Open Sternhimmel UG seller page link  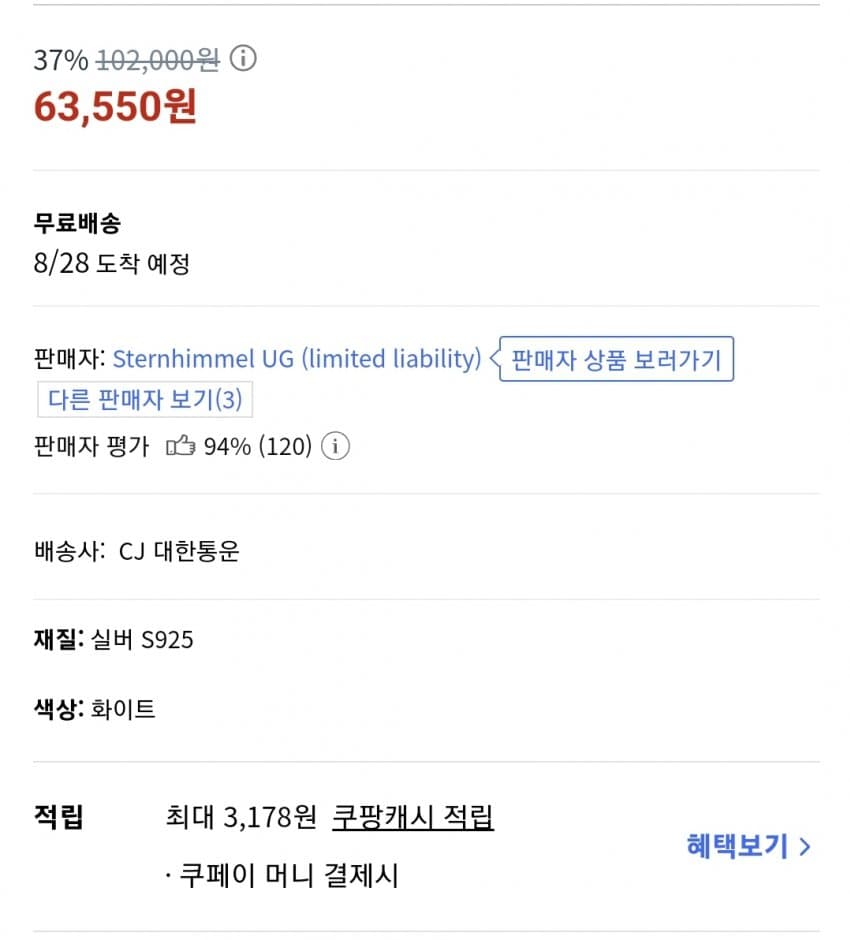tap(297, 359)
